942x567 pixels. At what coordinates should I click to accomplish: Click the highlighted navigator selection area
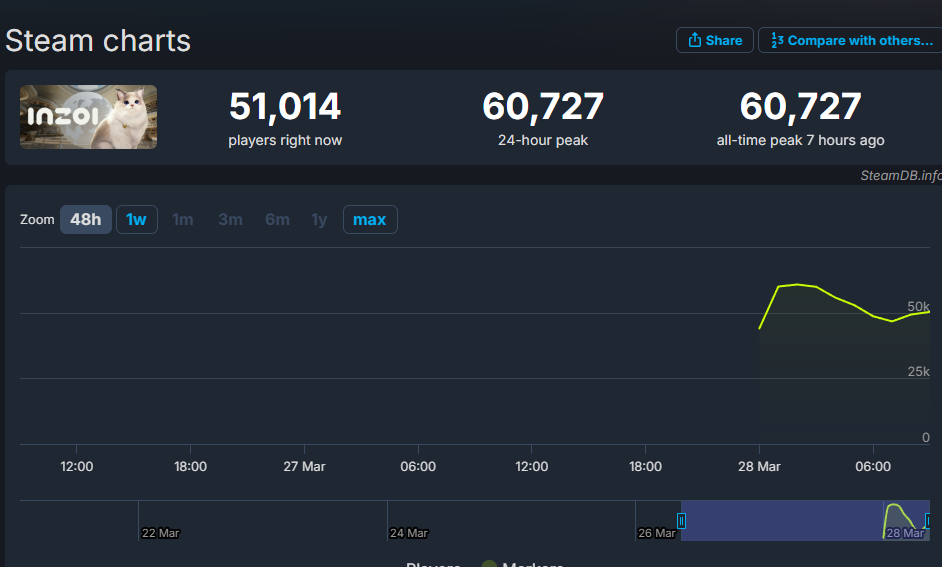(805, 520)
